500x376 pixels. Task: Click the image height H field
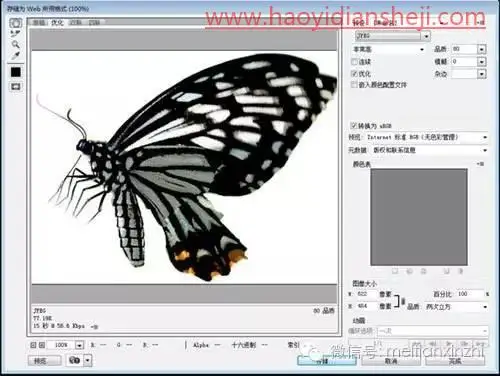pos(366,306)
